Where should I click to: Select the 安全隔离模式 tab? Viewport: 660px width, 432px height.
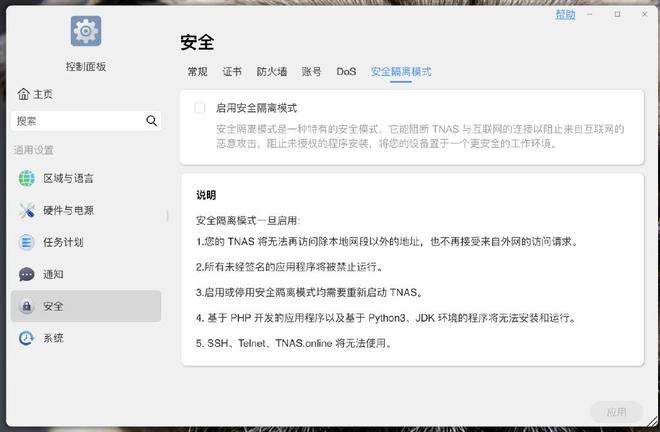pyautogui.click(x=401, y=72)
